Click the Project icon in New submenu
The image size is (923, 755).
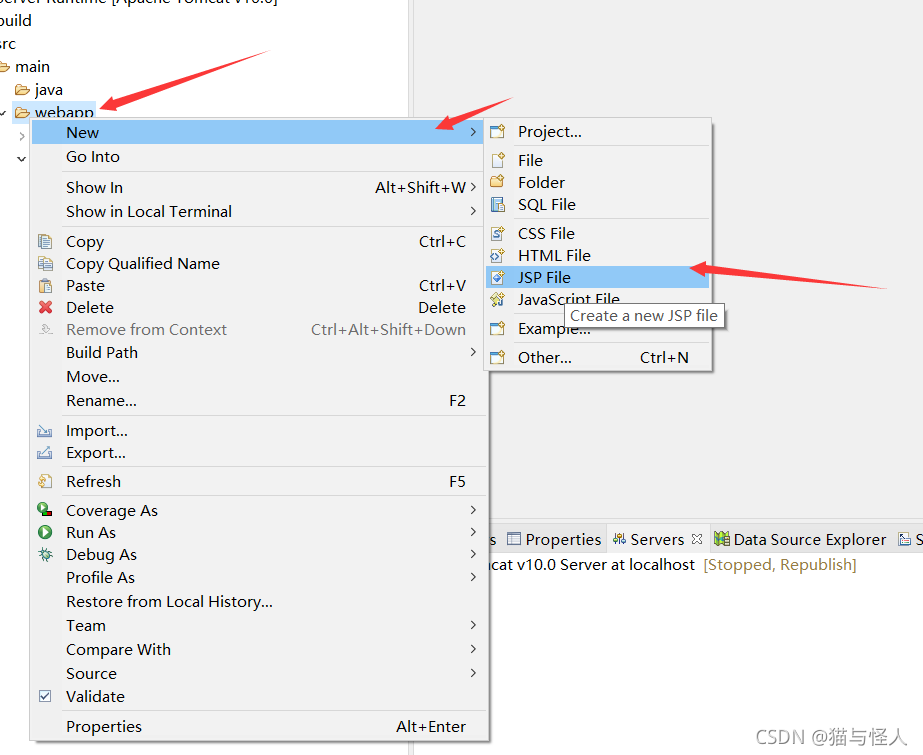tap(497, 131)
